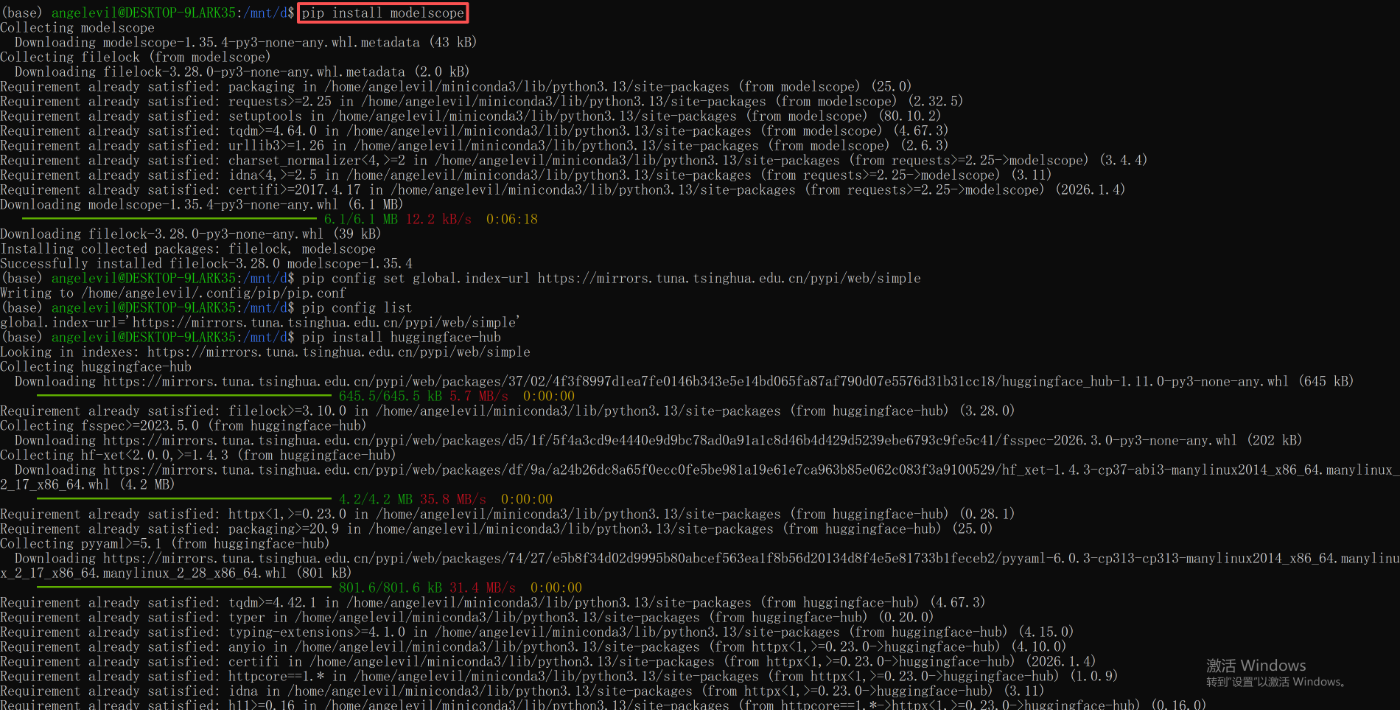Click 'Successfully installed filelock-3.28.0 modelscope-1.35.4' line
Viewport: 1400px width, 710px height.
click(x=206, y=263)
